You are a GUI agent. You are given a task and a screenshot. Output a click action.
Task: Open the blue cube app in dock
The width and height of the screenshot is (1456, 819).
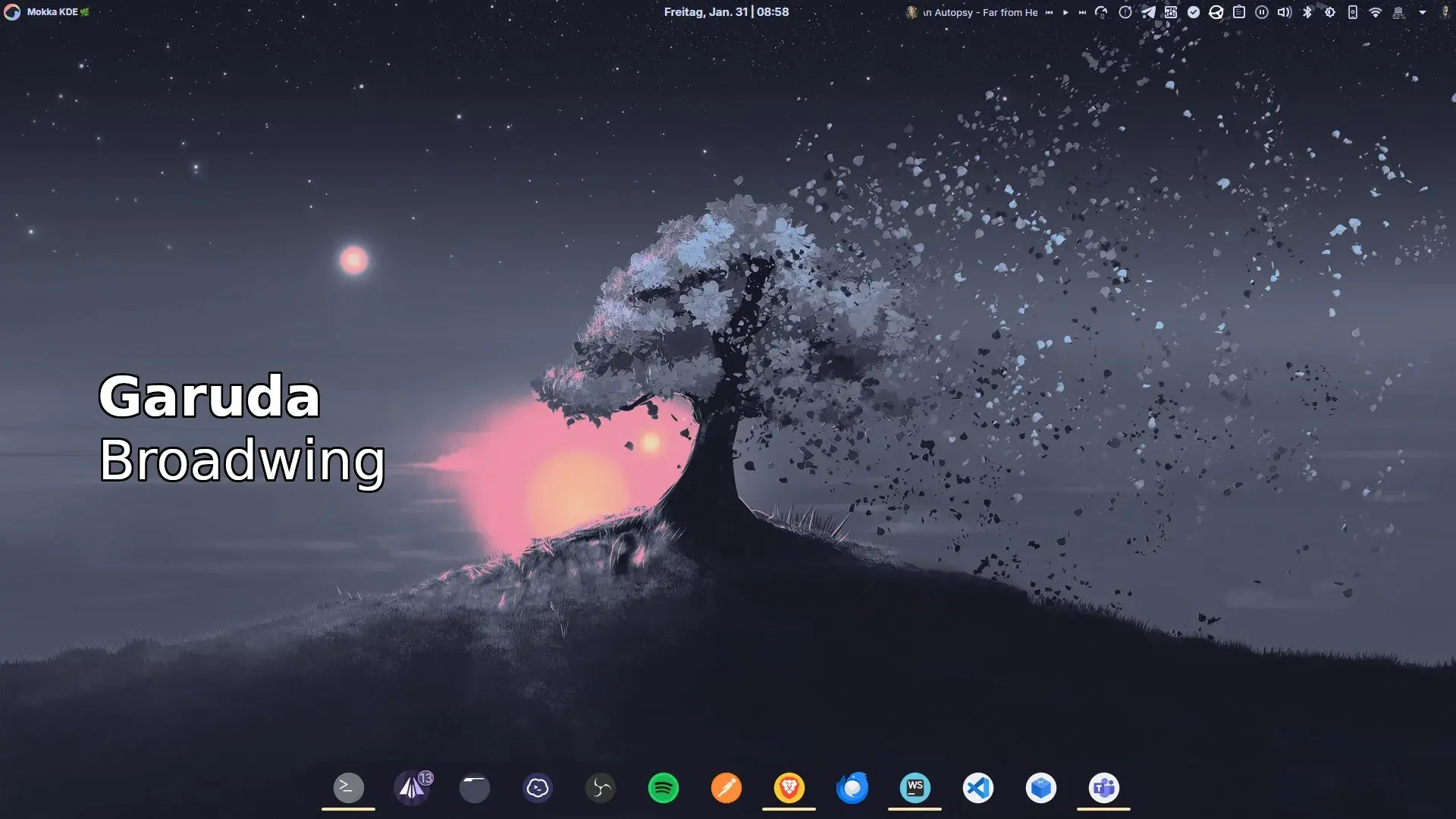tap(1041, 788)
